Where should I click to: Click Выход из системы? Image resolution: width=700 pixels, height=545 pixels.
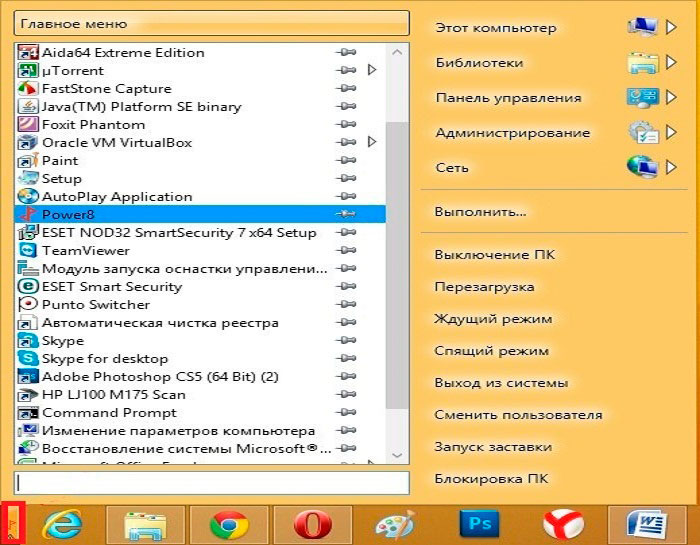501,383
